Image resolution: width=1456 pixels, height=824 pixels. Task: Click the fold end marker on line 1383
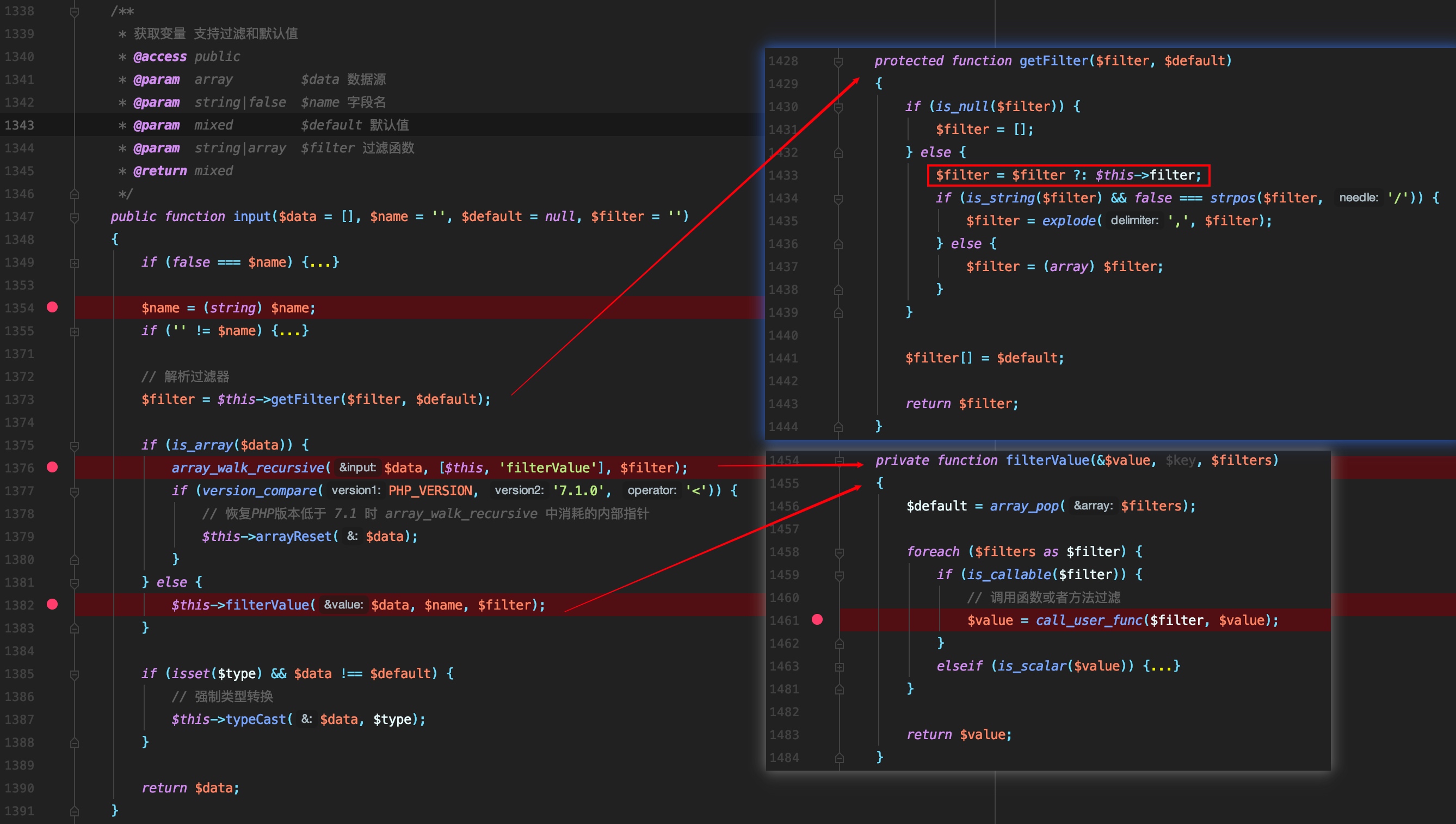coord(74,628)
